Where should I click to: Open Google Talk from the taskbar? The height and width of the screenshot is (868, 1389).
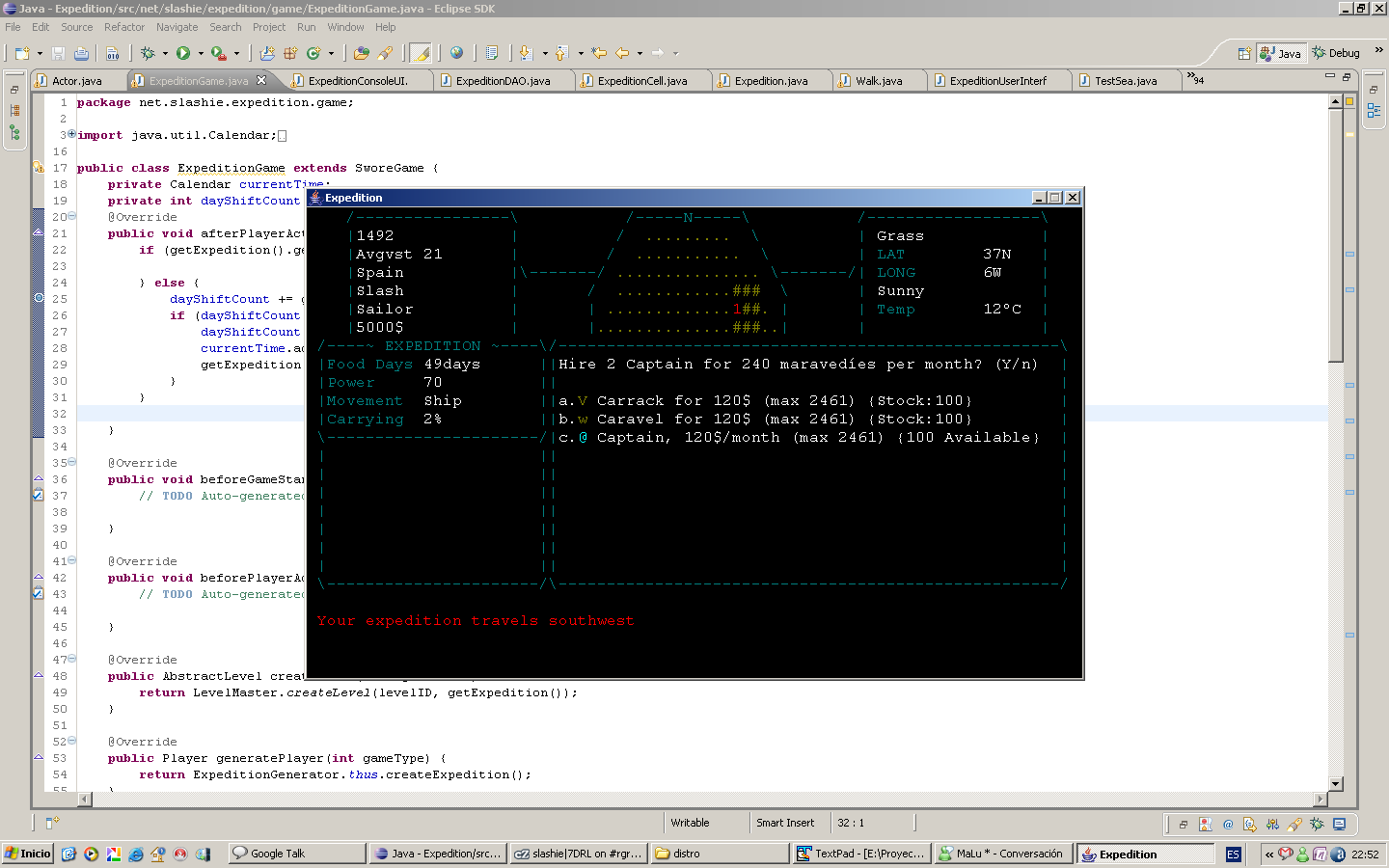coord(297,854)
